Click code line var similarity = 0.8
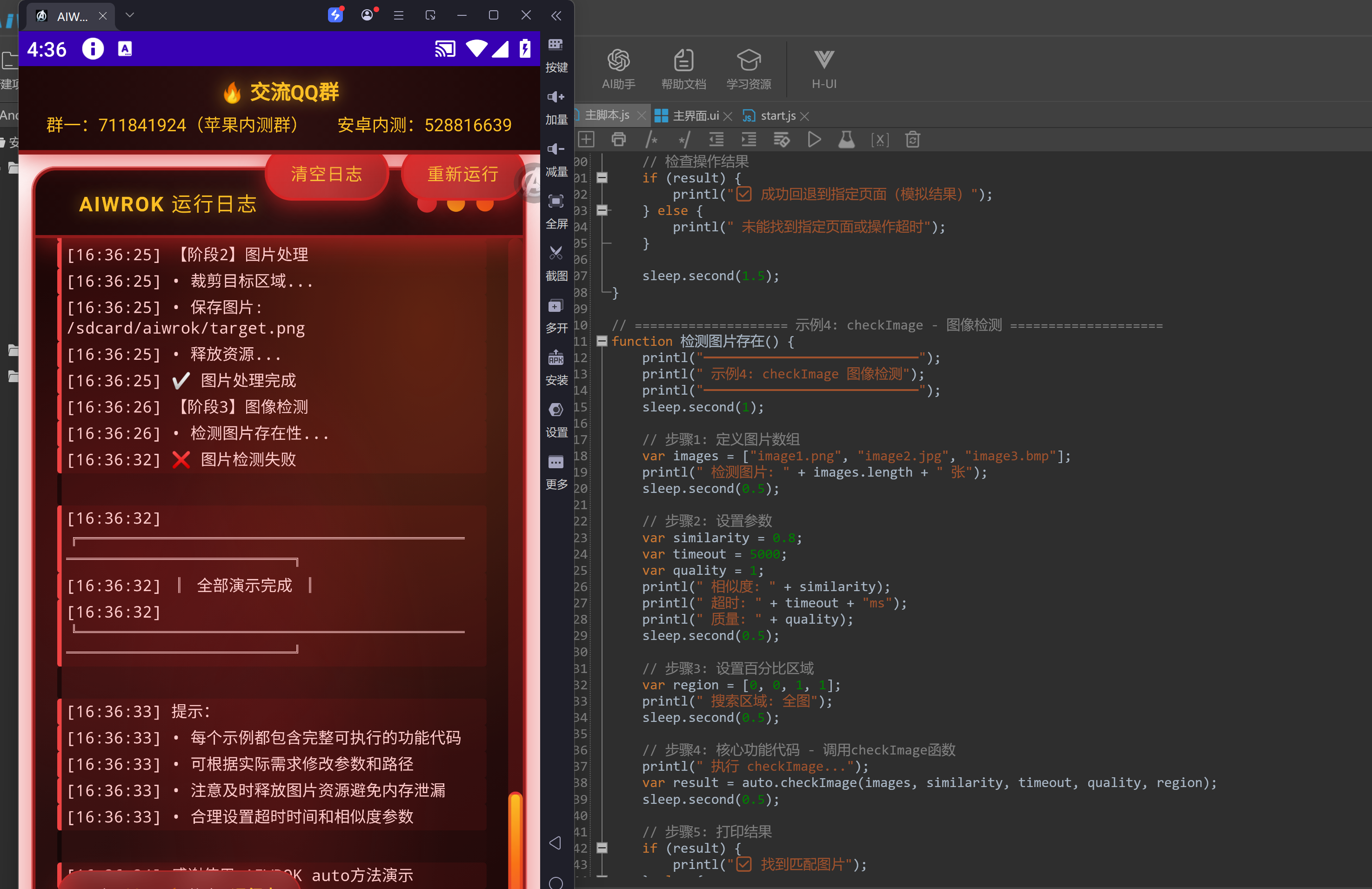This screenshot has width=1372, height=889. point(722,538)
